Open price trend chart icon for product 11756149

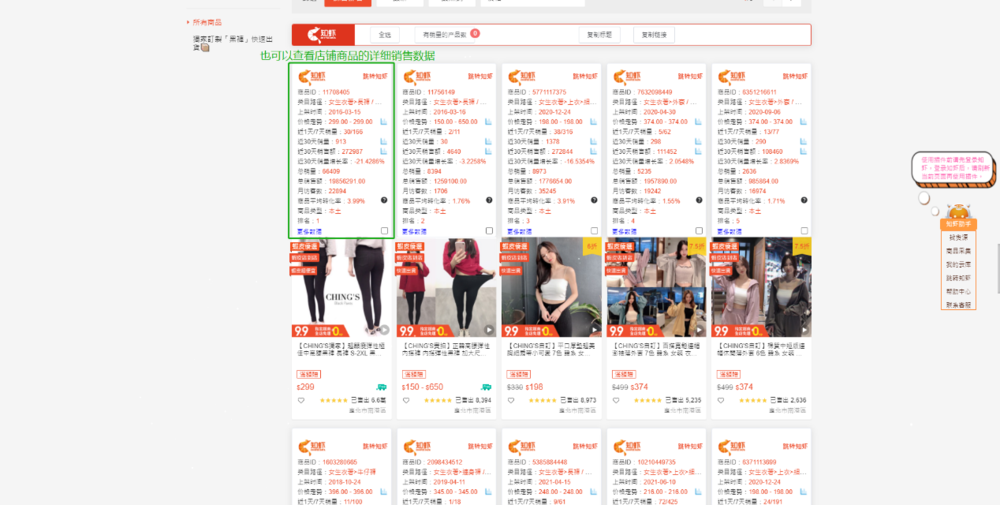pos(489,122)
